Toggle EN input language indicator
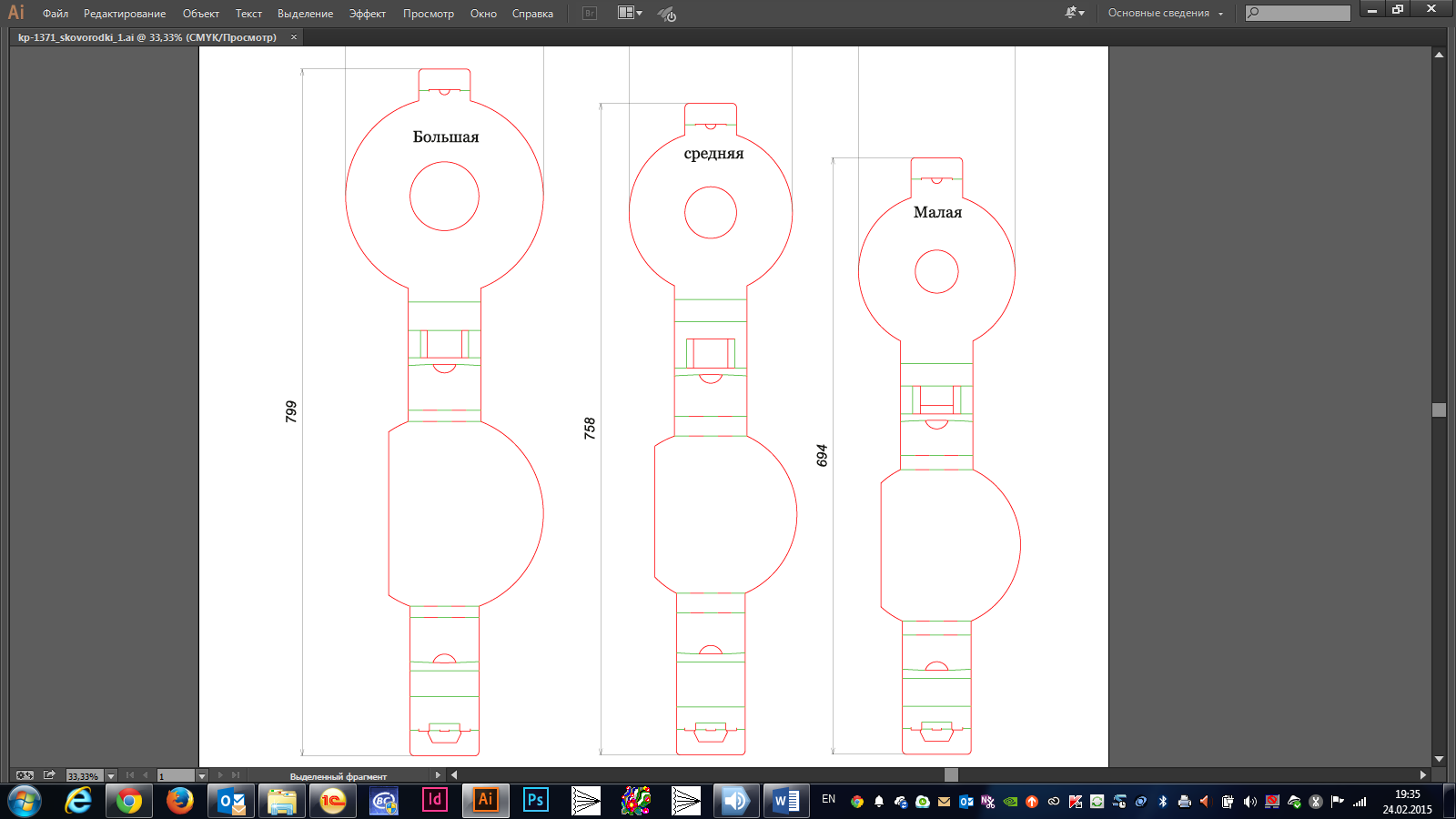Viewport: 1456px width, 819px height. (x=828, y=800)
